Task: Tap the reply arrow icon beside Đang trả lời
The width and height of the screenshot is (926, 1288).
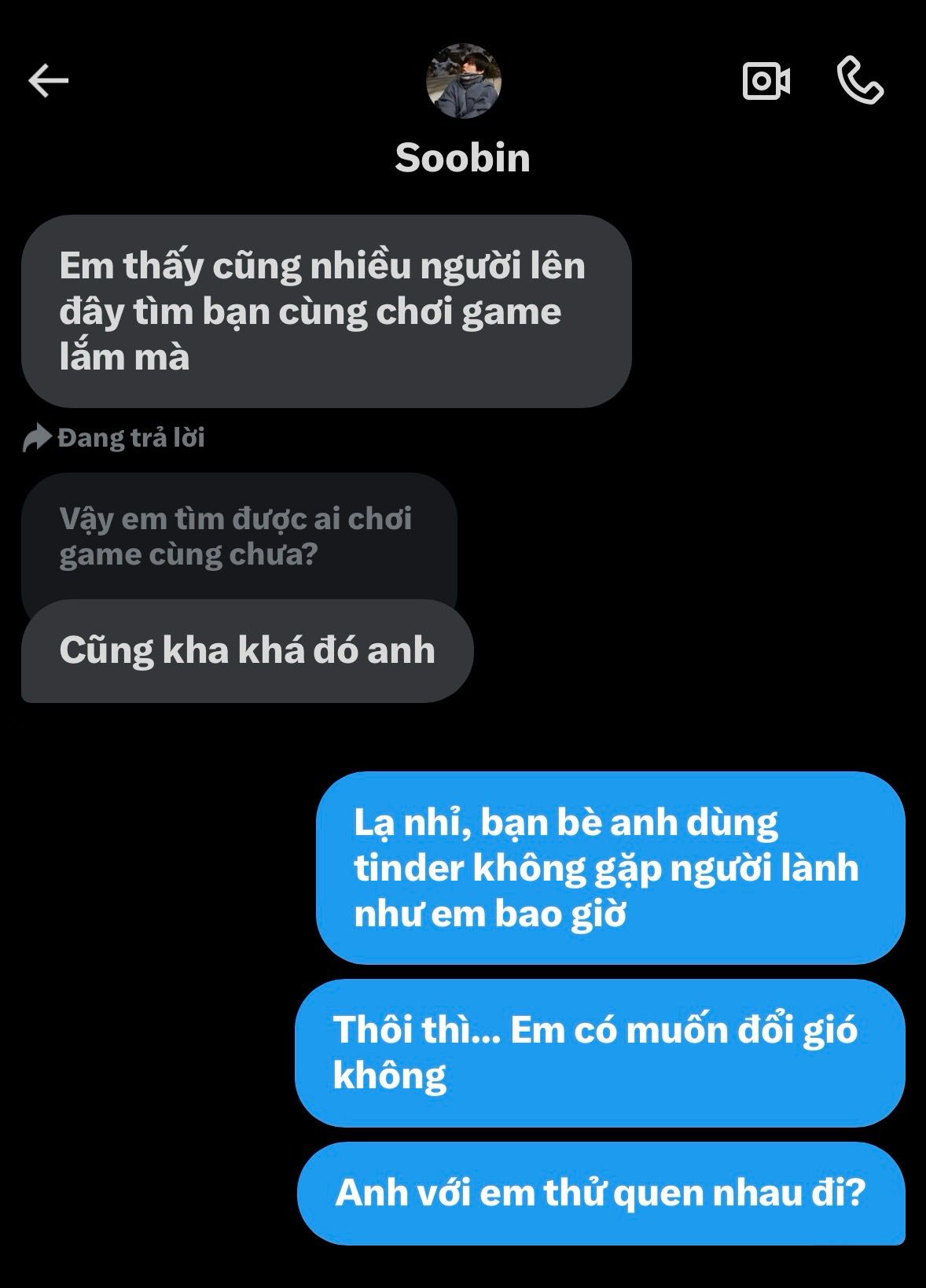Action: (36, 438)
